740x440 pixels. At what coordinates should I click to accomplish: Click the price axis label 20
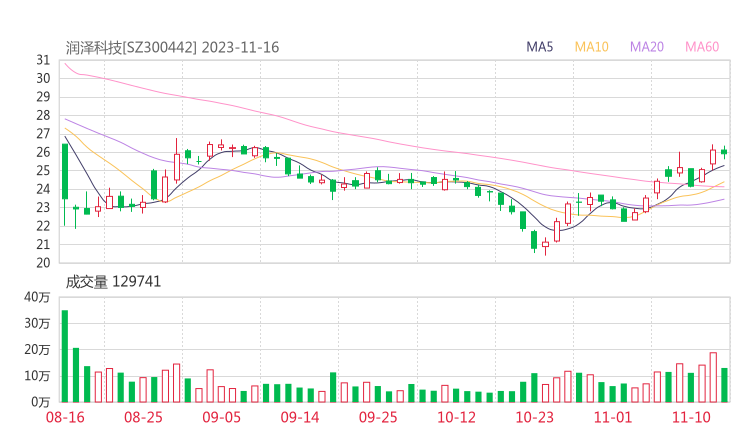click(x=43, y=263)
